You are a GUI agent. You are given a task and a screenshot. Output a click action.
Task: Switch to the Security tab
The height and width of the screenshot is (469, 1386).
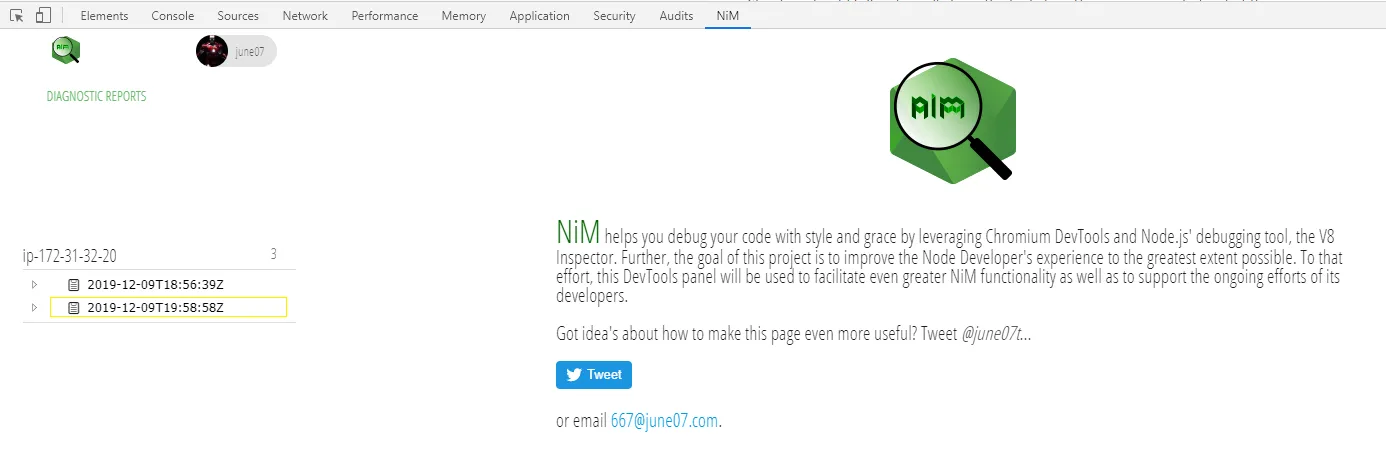tap(614, 16)
